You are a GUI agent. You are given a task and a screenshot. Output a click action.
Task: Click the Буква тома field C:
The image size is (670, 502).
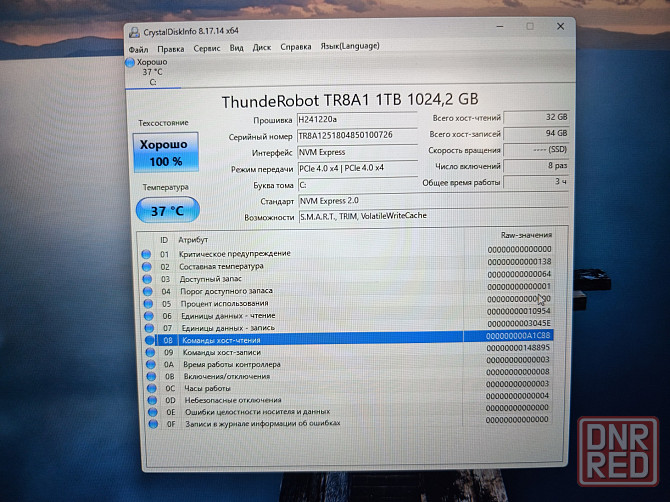click(x=357, y=185)
